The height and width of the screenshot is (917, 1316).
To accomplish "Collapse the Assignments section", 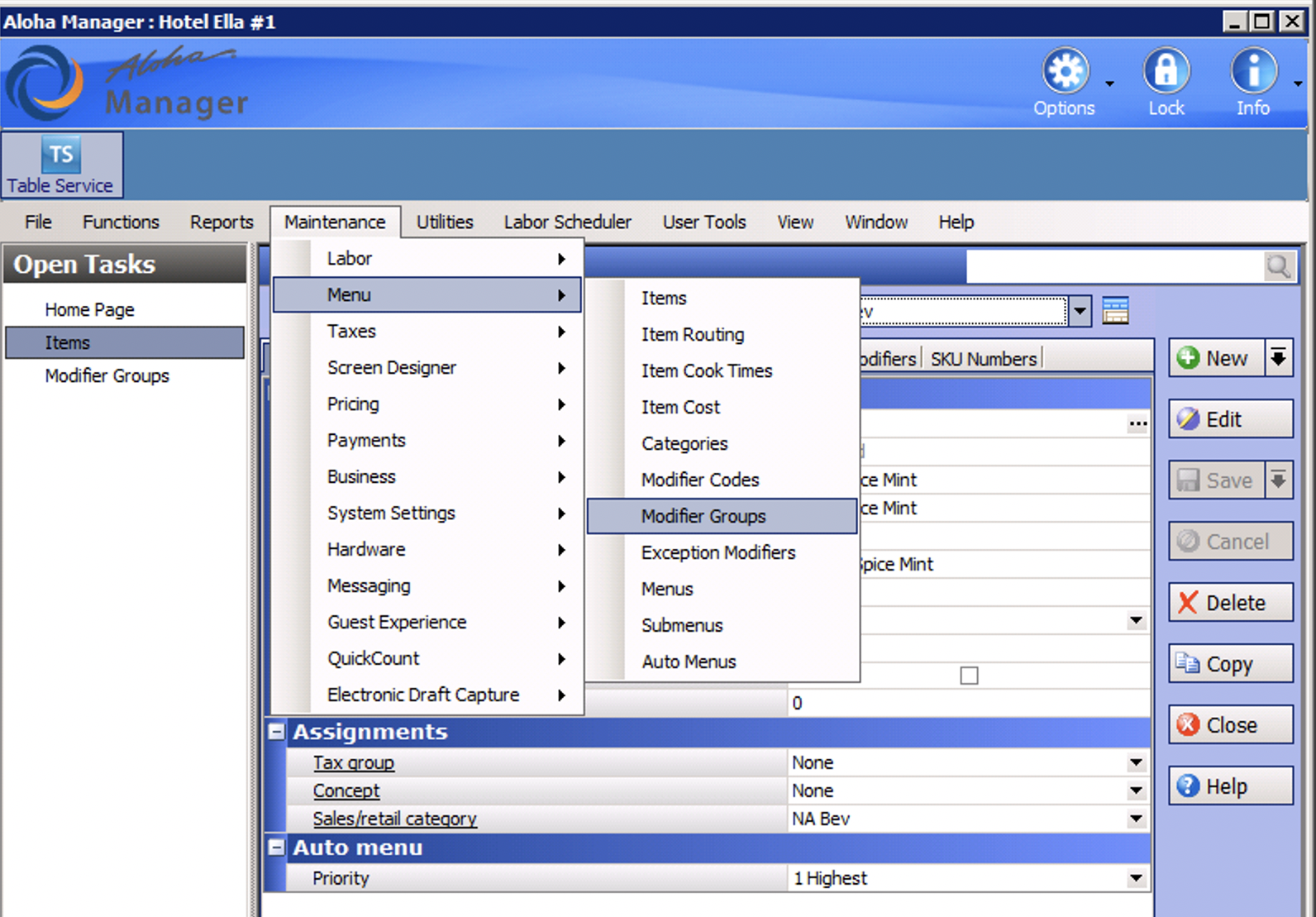I will click(x=276, y=732).
